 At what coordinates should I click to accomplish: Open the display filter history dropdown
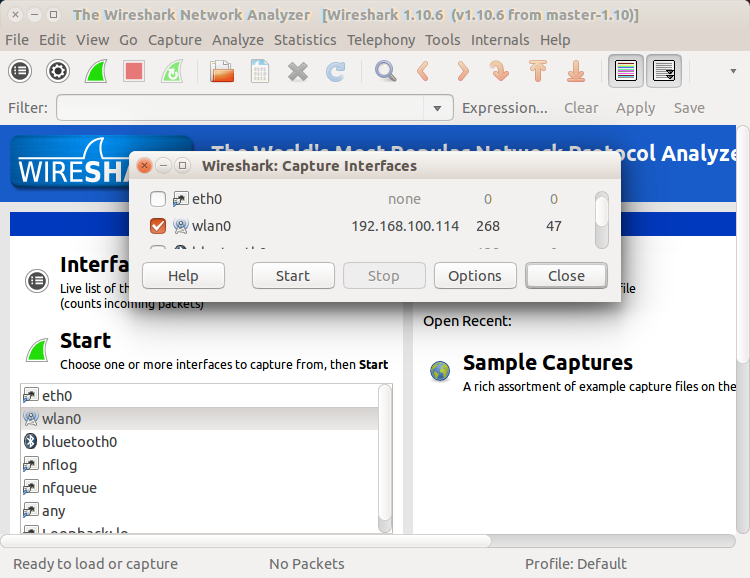pyautogui.click(x=437, y=108)
